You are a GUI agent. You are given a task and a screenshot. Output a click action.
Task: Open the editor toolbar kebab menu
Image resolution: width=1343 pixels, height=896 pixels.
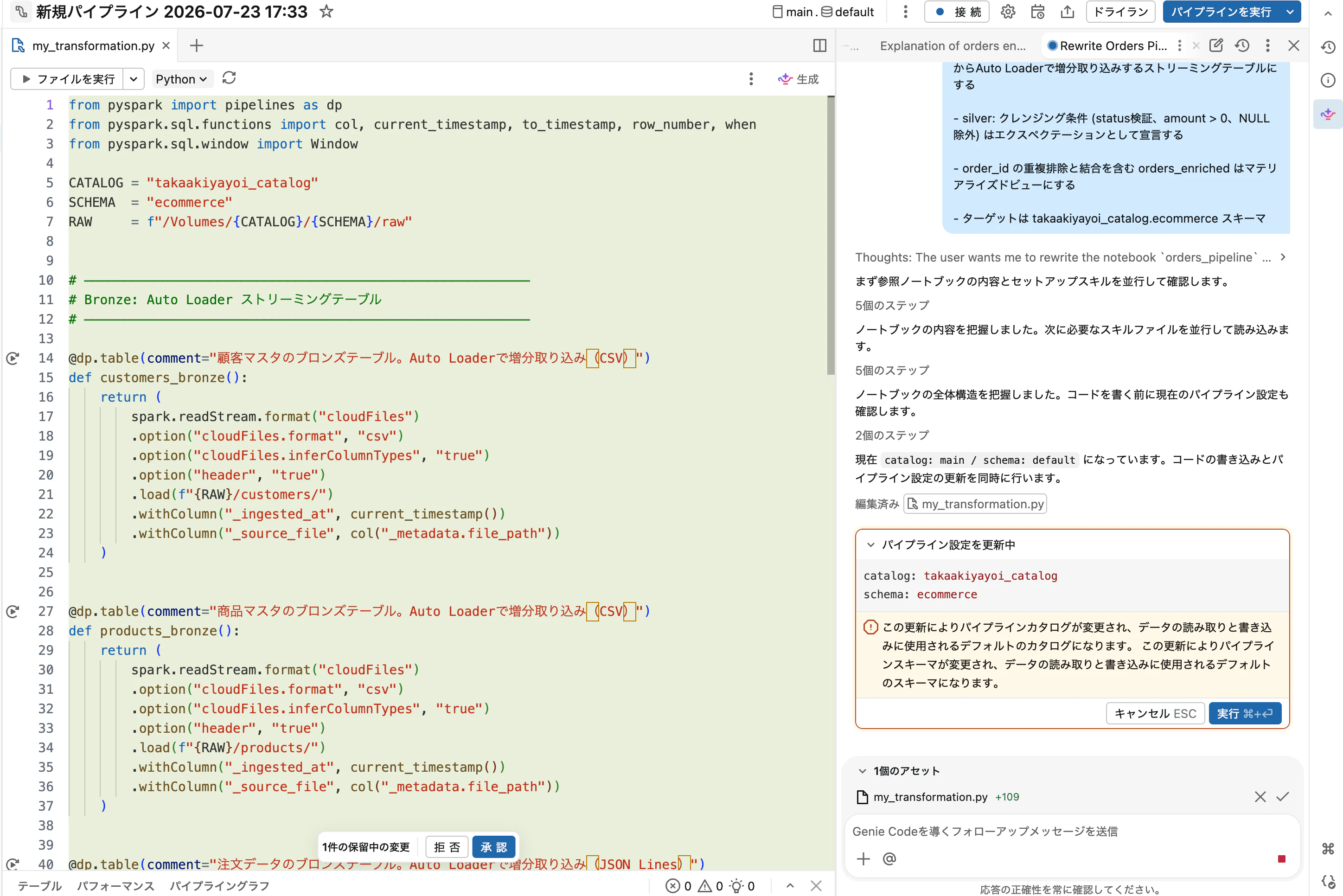pos(751,79)
